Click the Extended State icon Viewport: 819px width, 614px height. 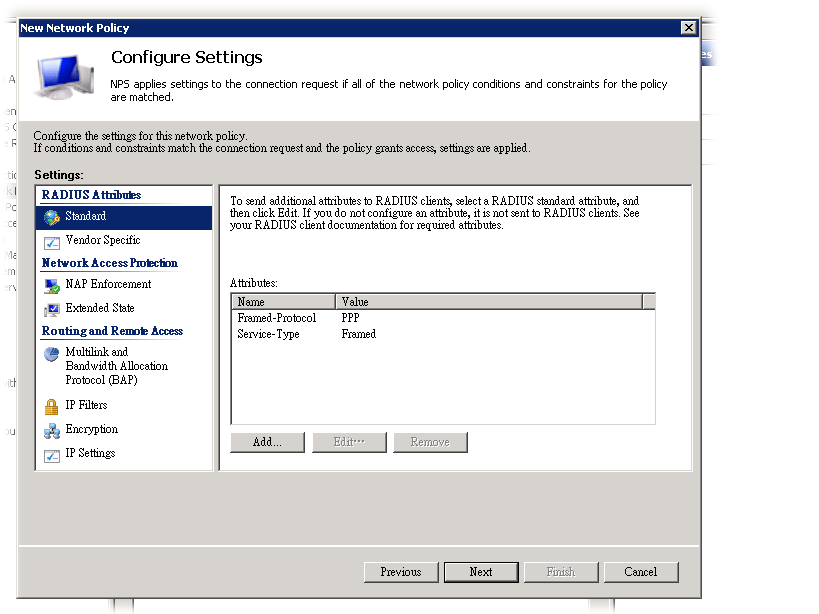point(52,309)
